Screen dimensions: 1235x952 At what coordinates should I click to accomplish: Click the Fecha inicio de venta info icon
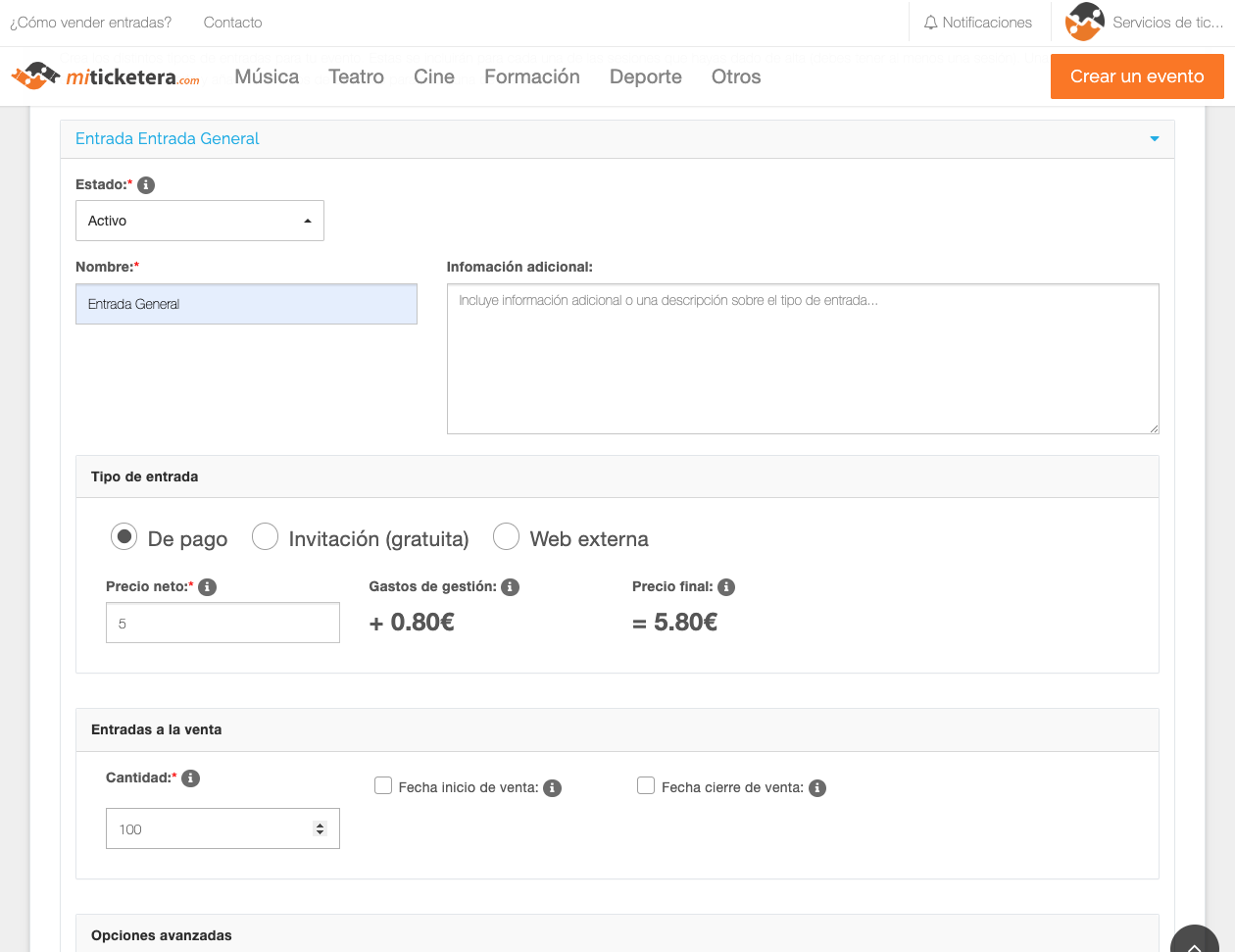pos(553,788)
